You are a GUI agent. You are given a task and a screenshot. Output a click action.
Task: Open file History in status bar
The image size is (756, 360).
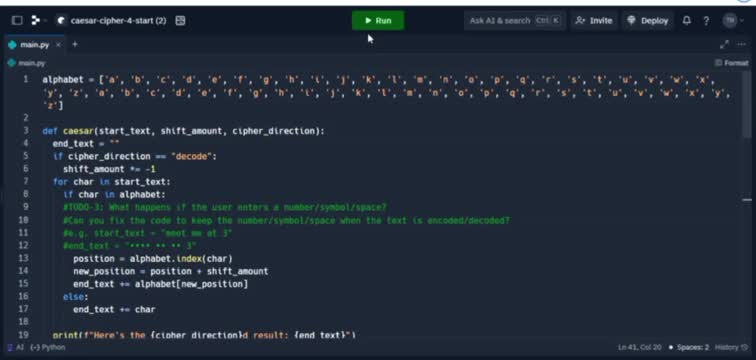[x=729, y=347]
